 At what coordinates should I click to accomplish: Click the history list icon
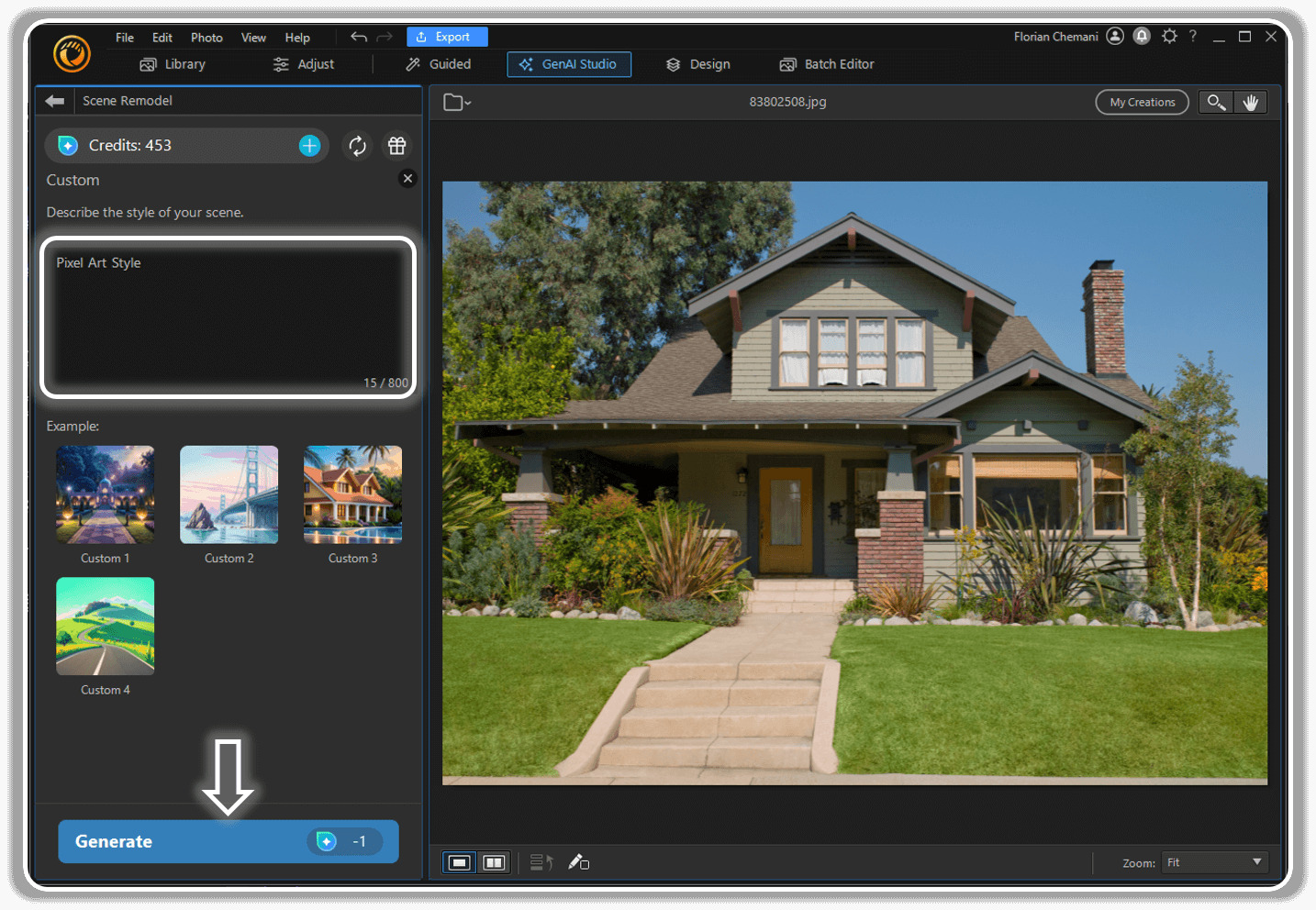541,862
